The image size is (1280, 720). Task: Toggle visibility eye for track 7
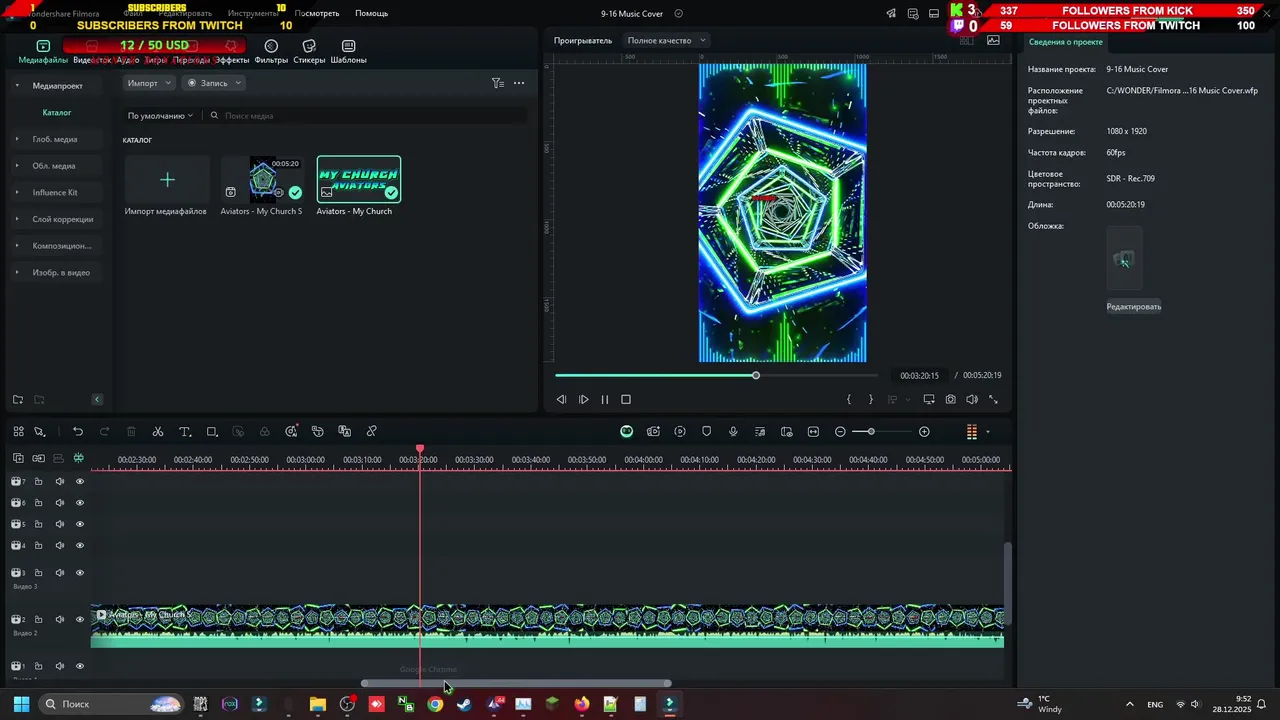(80, 481)
